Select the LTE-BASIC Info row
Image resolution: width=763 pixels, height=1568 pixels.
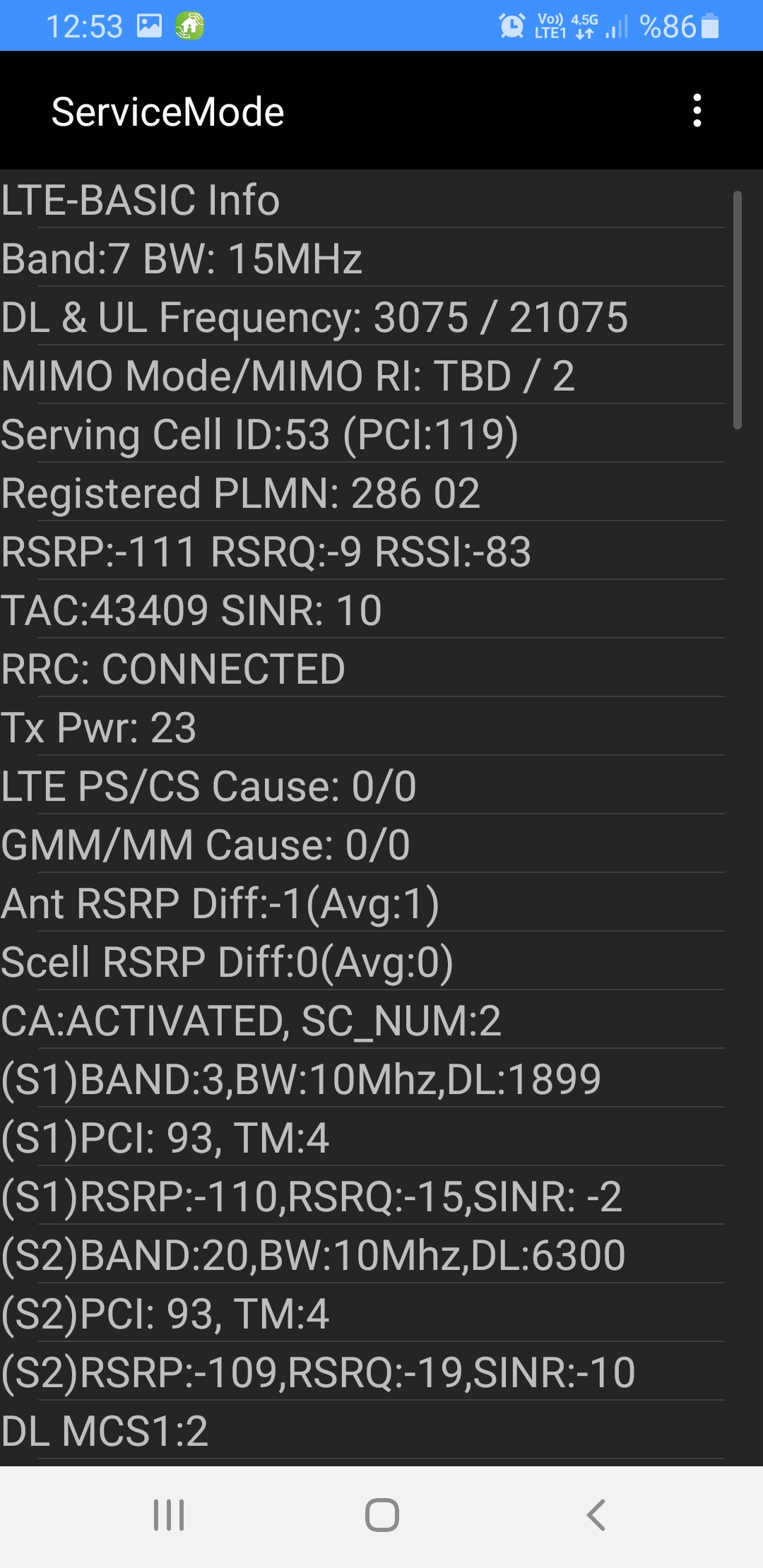pos(362,199)
